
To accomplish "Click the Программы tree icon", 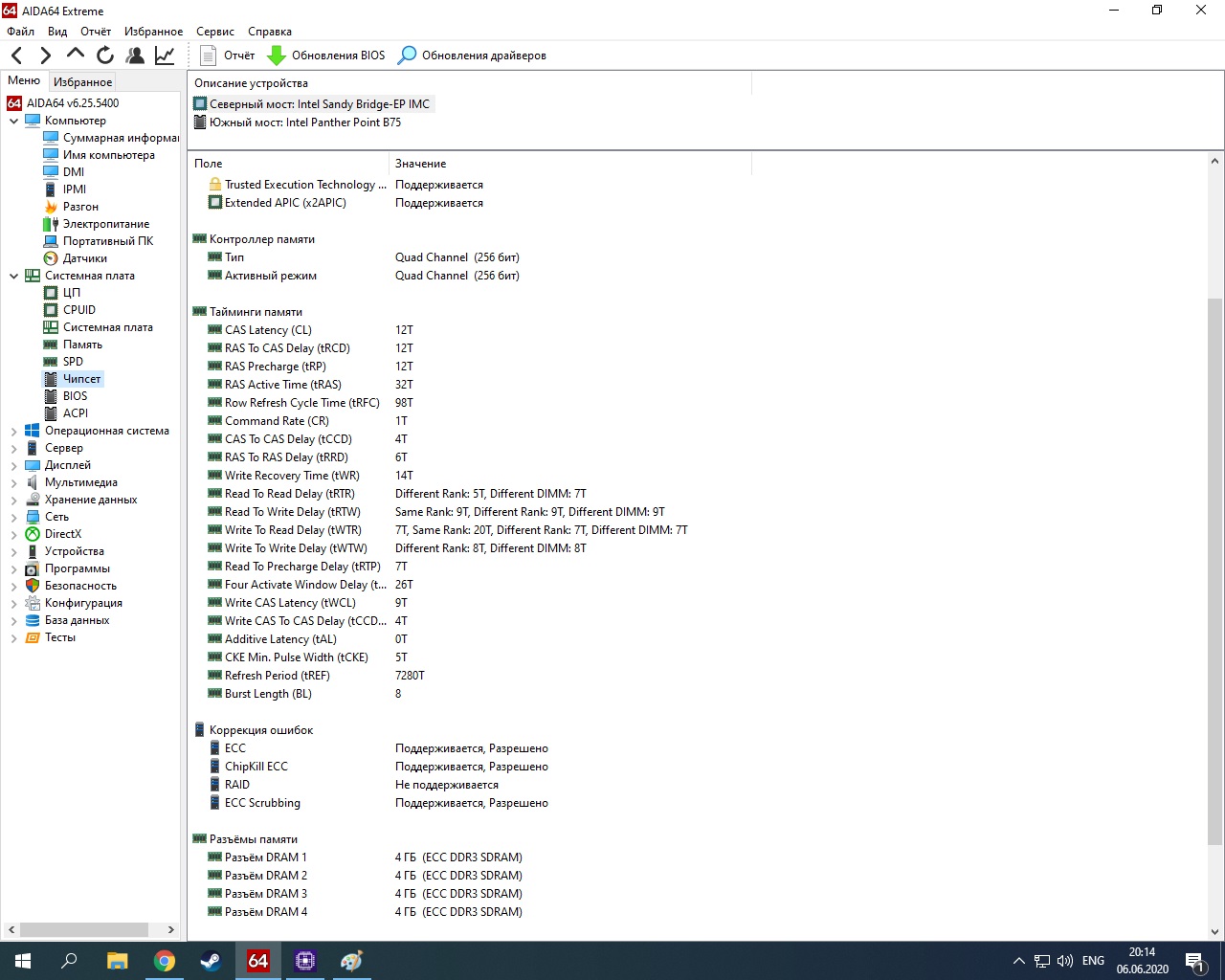I will coord(33,568).
